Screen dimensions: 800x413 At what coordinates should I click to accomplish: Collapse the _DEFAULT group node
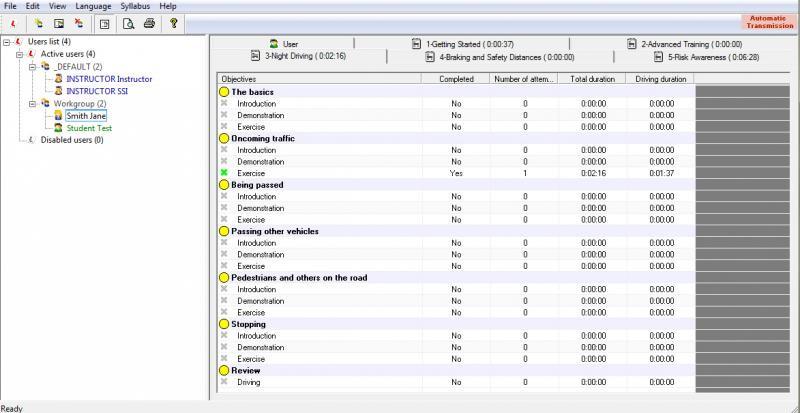point(33,66)
